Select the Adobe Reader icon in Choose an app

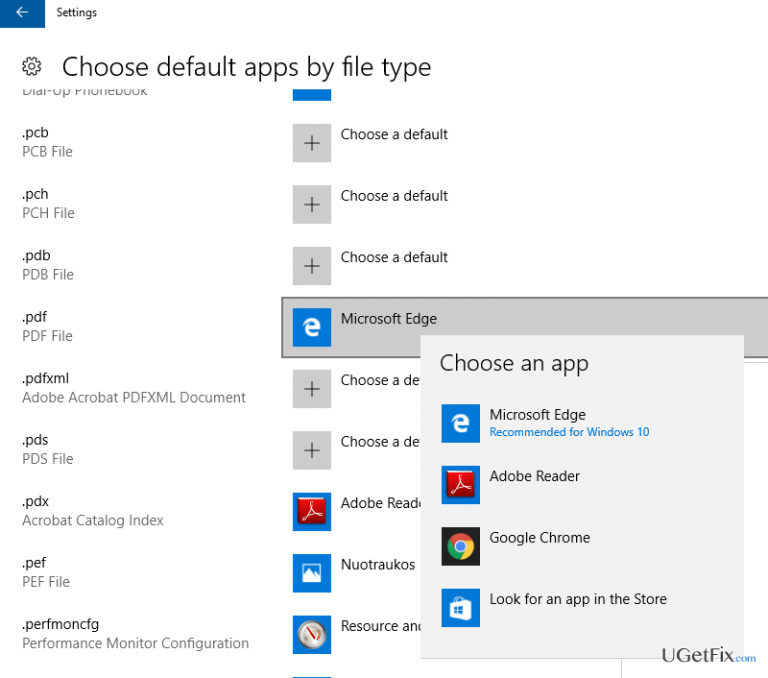click(460, 485)
